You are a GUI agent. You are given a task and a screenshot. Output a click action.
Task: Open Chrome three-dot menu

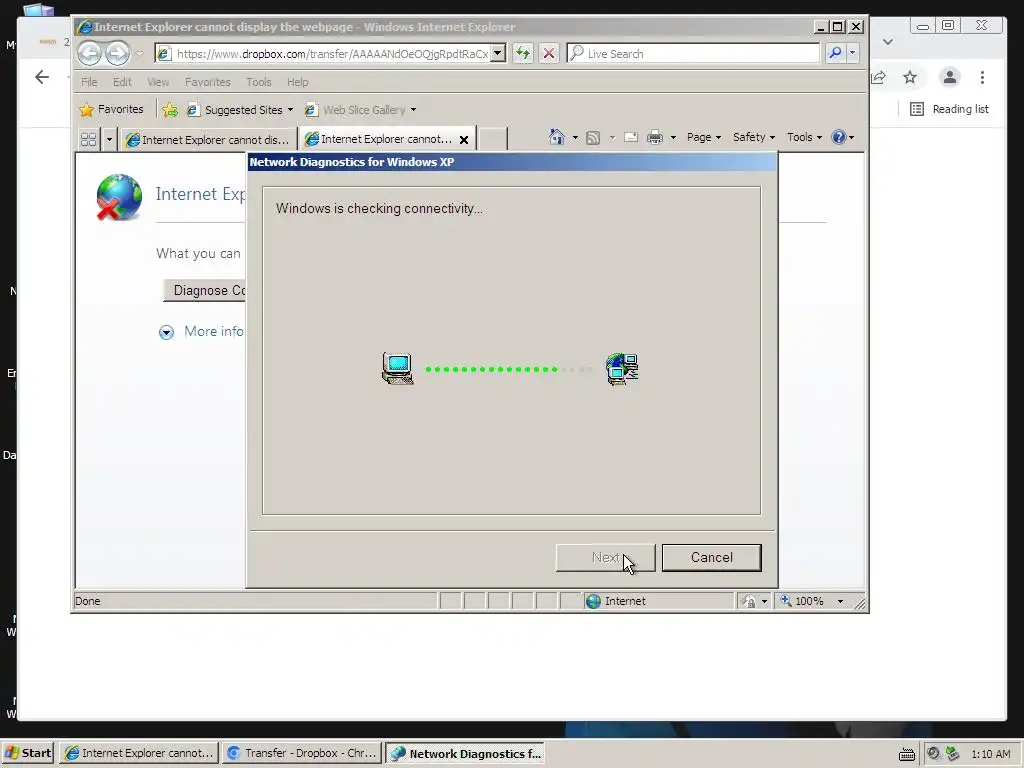pos(982,77)
